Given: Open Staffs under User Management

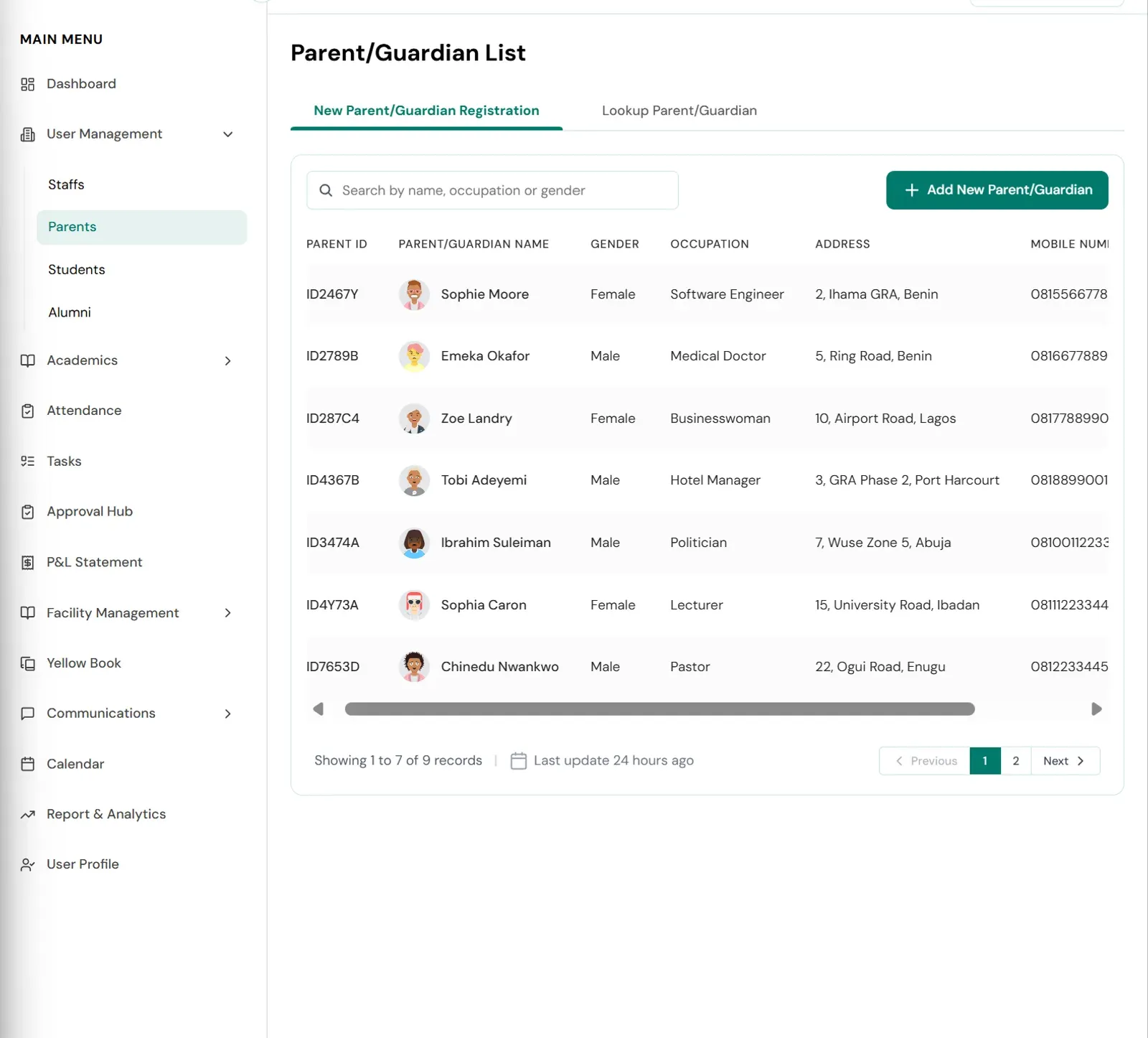Looking at the screenshot, I should [66, 184].
